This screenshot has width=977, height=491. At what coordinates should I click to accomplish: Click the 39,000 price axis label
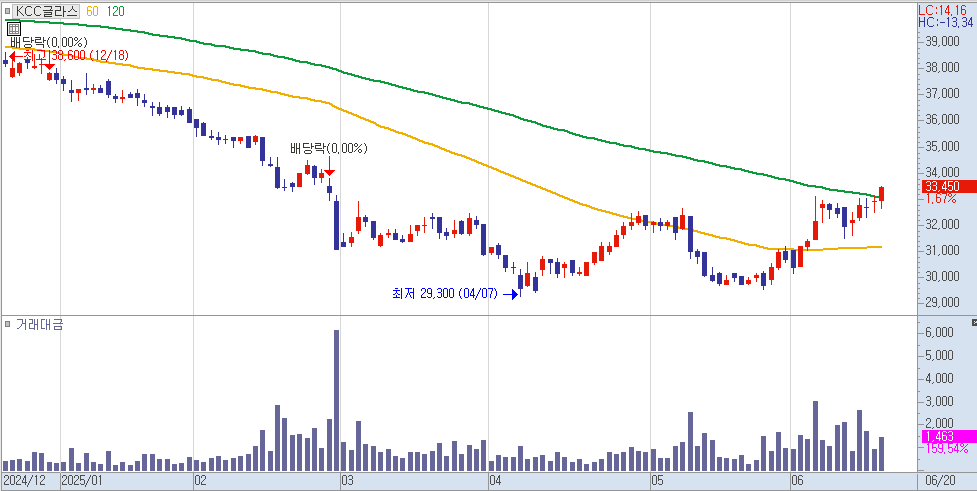[941, 41]
